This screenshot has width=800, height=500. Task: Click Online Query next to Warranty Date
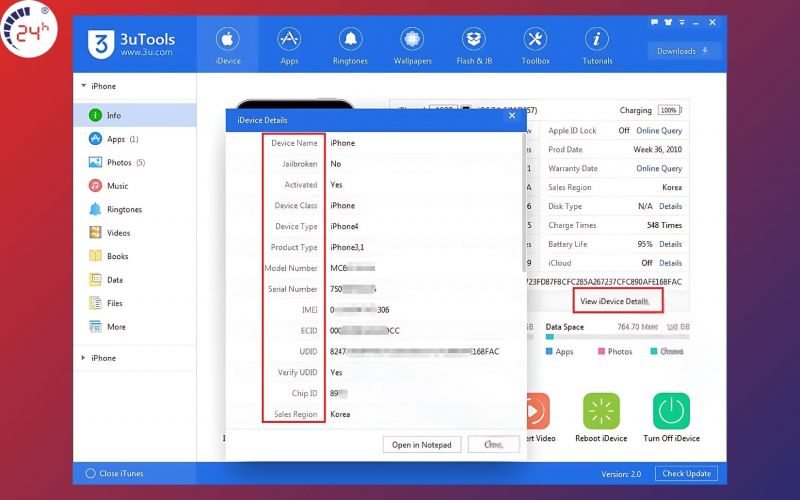tap(659, 168)
